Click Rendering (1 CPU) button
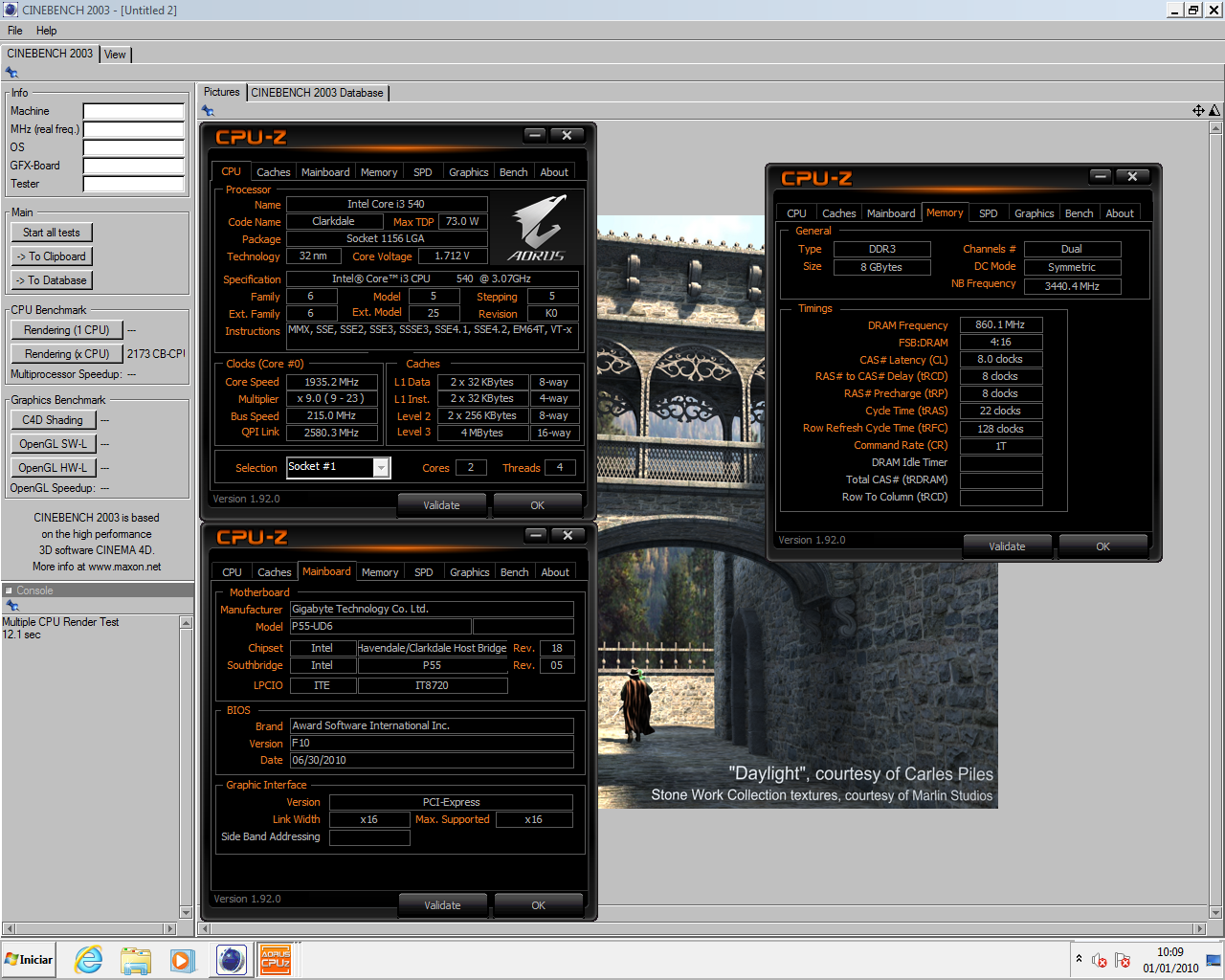1225x980 pixels. coord(67,330)
